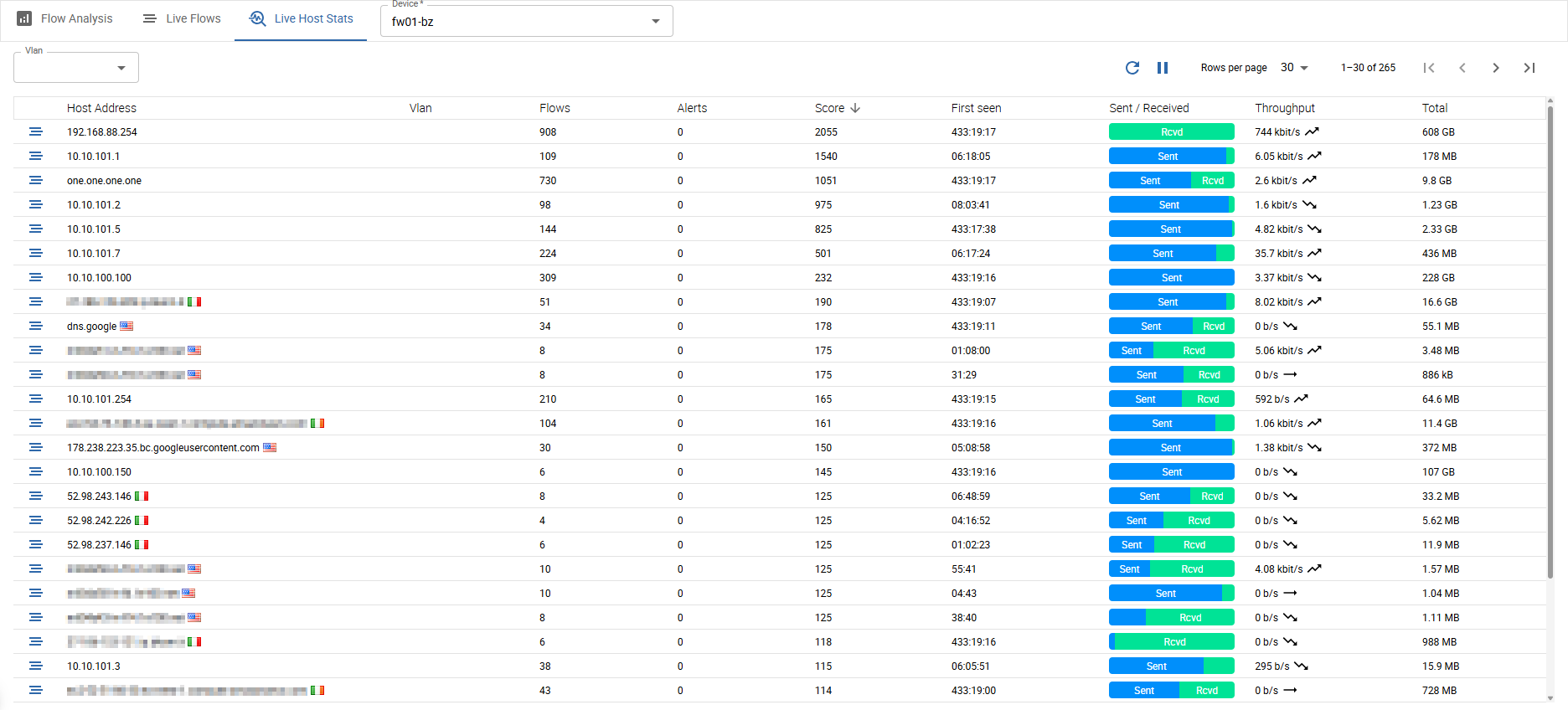Select host address 10.10.100.150
Image resolution: width=1568 pixels, height=710 pixels.
pos(99,472)
